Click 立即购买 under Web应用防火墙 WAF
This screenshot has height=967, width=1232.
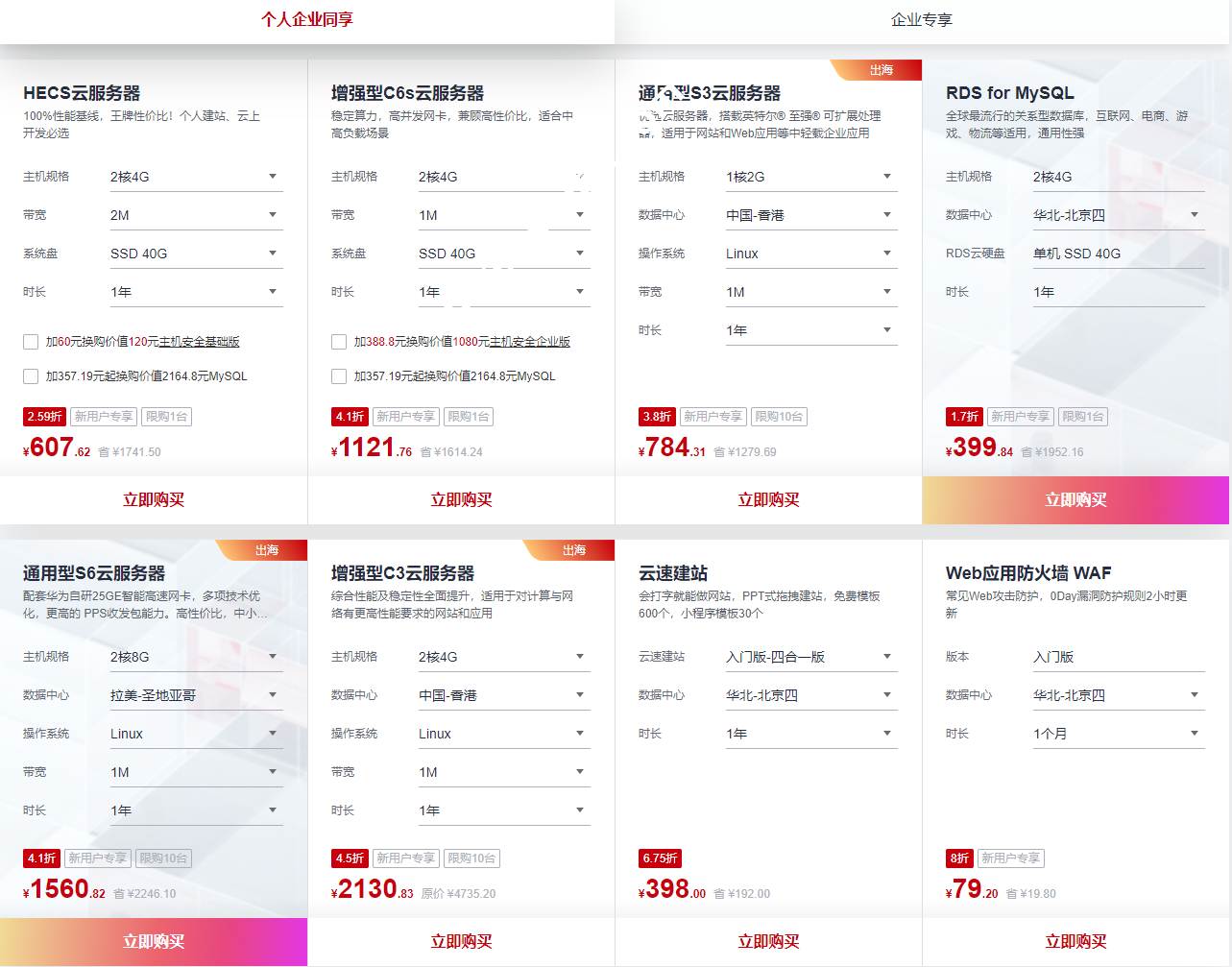(1075, 942)
